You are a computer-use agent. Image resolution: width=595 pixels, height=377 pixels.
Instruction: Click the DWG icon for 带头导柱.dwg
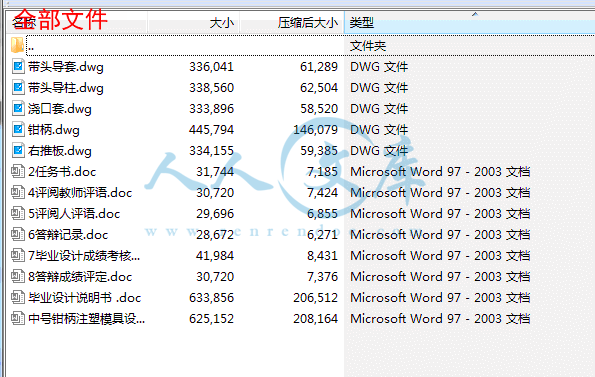(18, 88)
